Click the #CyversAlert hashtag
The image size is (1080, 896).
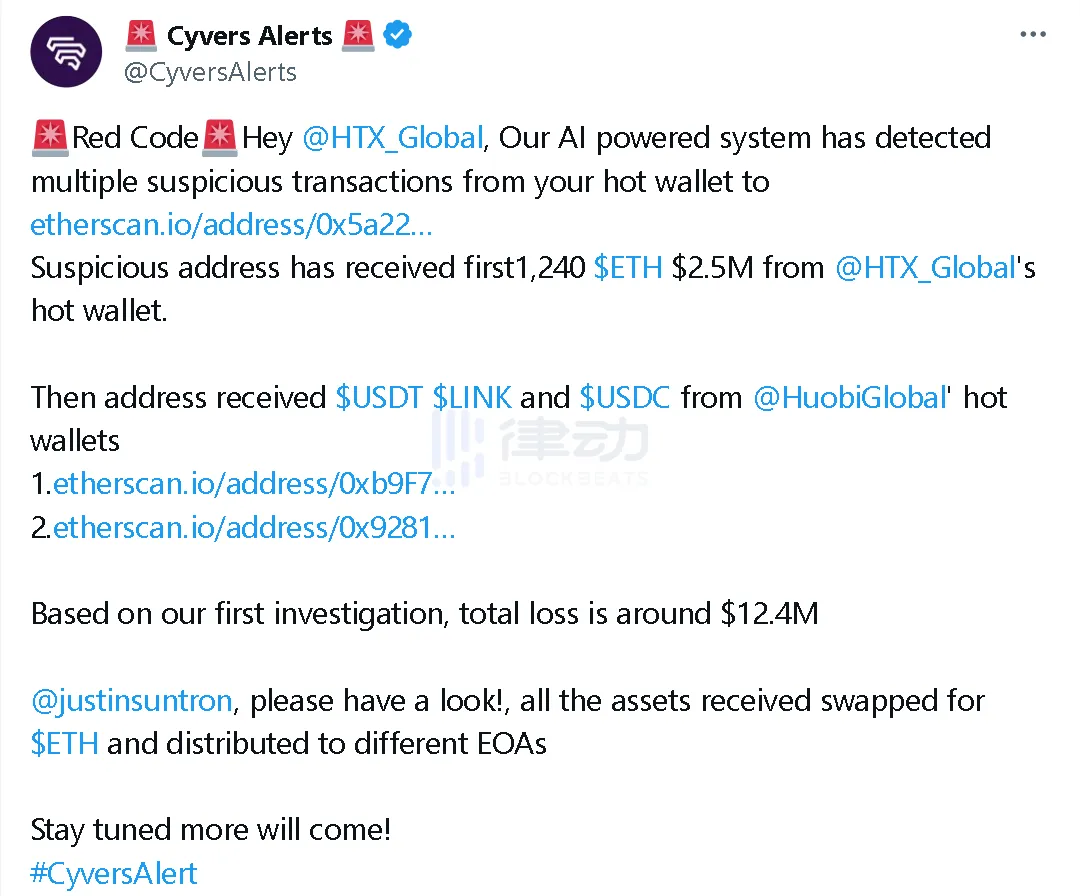[114, 873]
